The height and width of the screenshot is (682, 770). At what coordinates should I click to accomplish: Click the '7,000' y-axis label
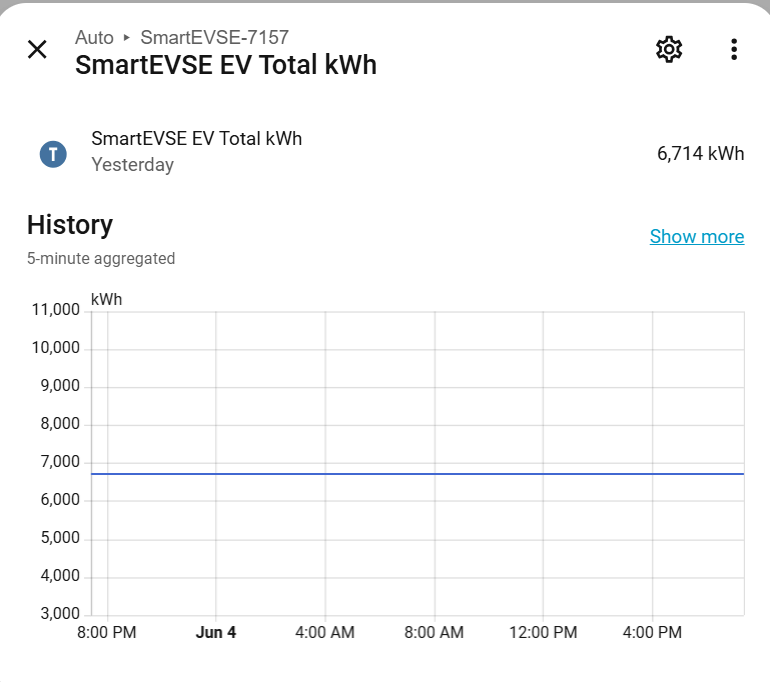tap(60, 462)
